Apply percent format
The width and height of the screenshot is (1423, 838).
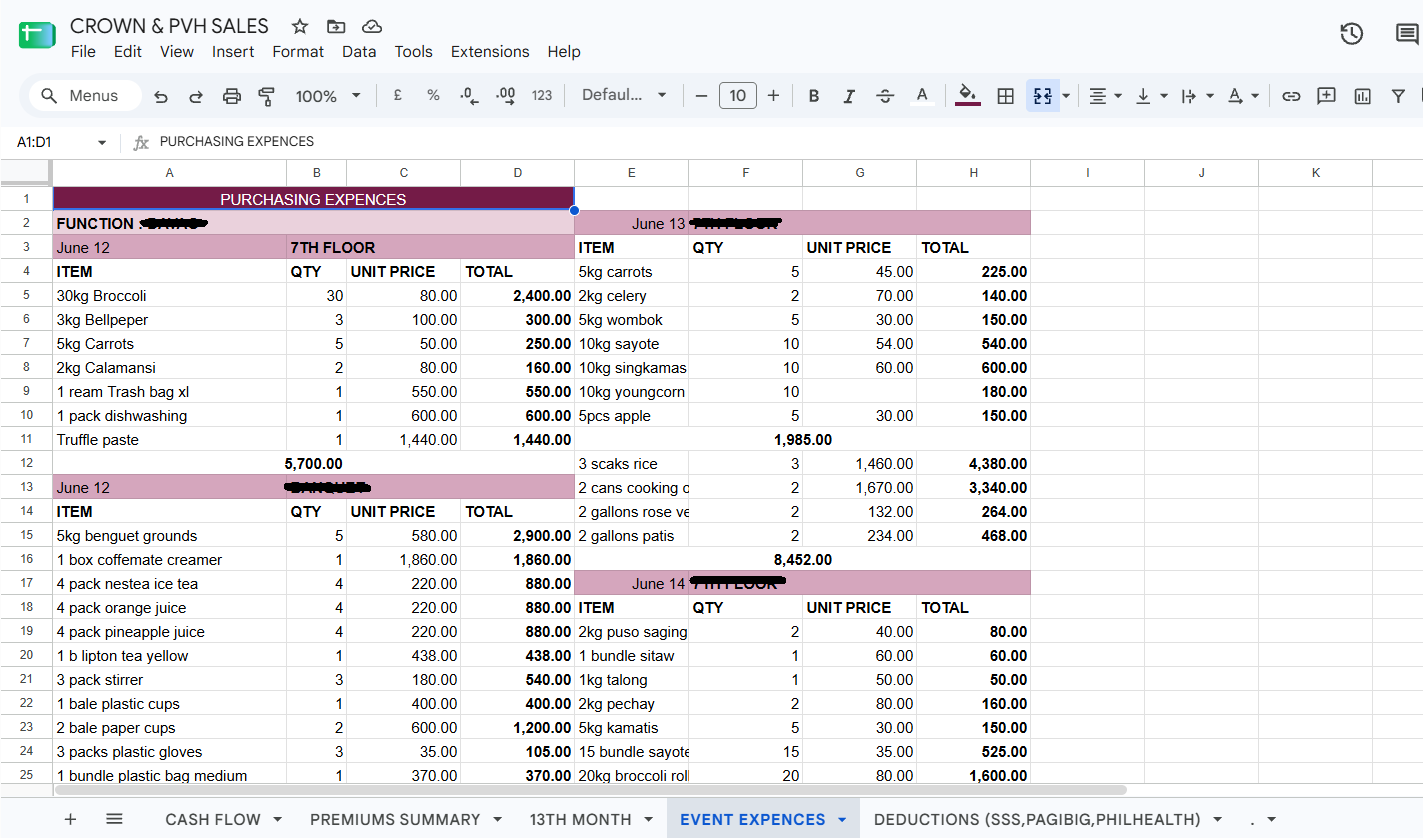pos(433,96)
